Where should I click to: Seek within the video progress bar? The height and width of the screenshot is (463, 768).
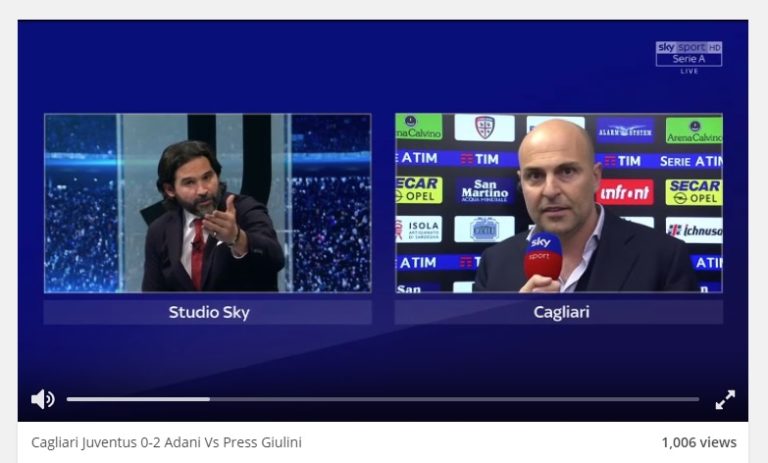pos(383,399)
